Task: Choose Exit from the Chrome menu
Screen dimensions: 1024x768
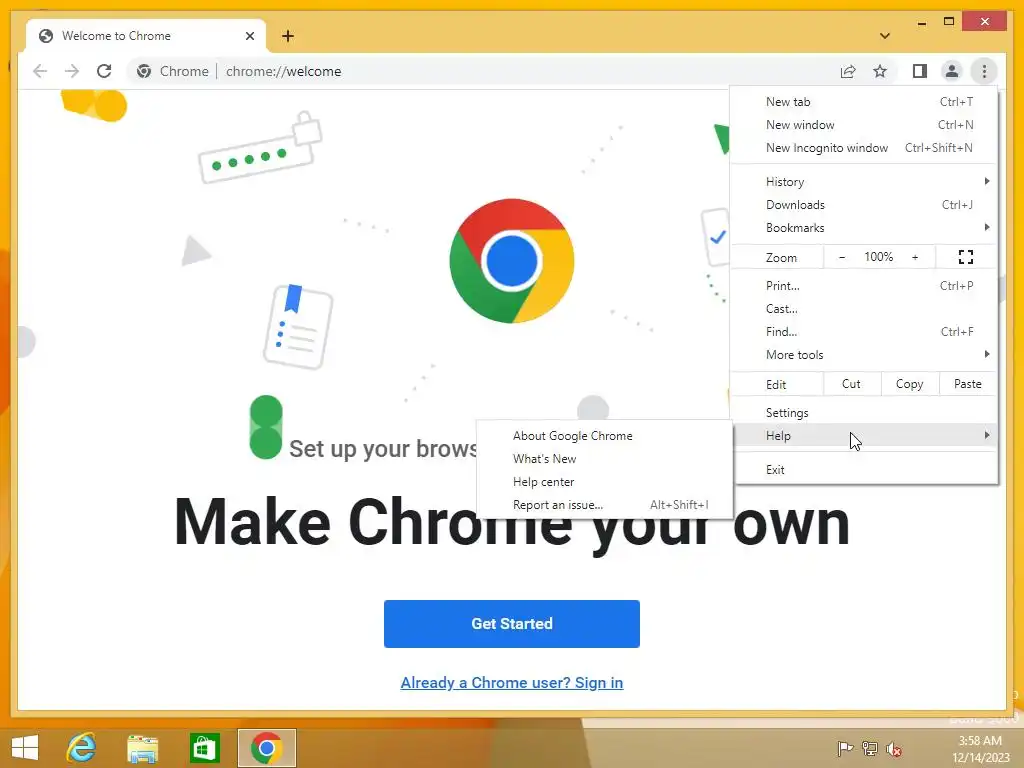Action: [864, 470]
